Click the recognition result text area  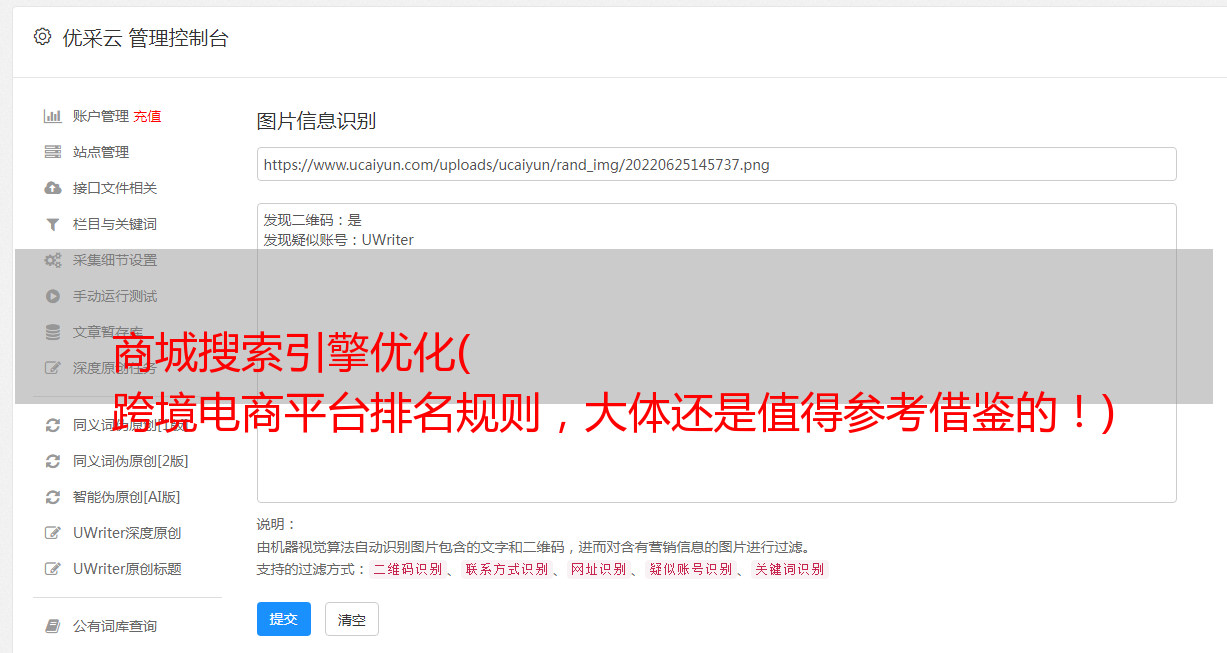[x=716, y=353]
